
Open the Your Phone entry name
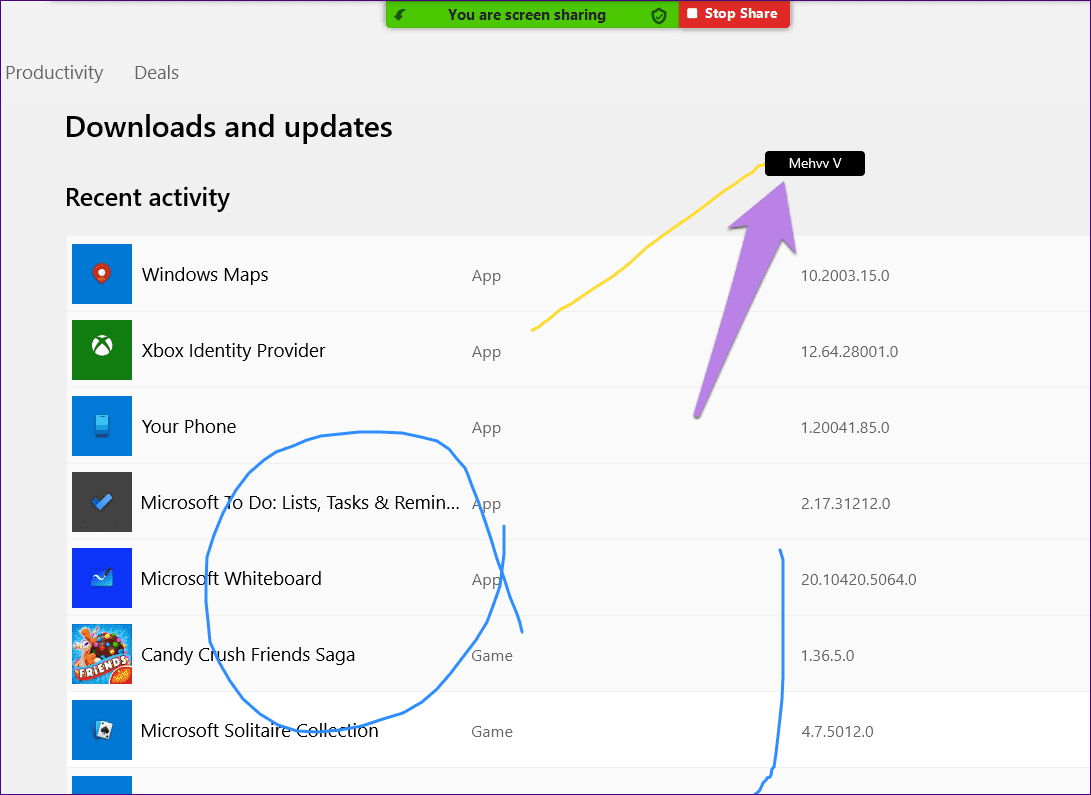[x=189, y=426]
